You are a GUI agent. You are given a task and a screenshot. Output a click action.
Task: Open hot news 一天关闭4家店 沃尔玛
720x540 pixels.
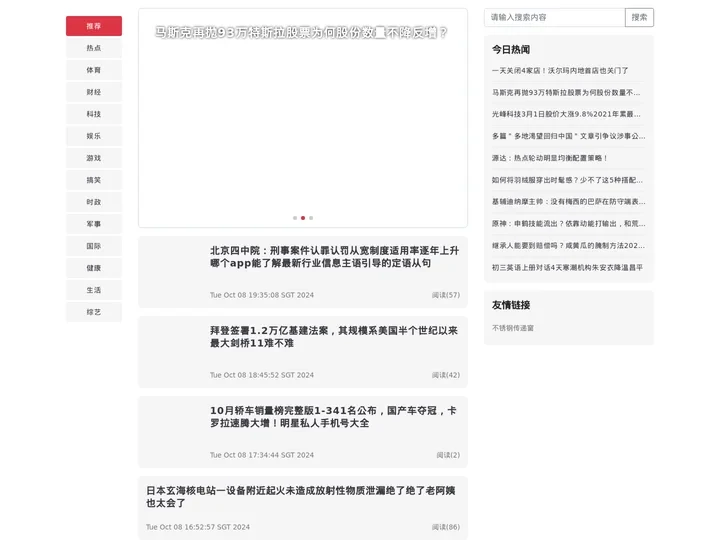point(560,71)
